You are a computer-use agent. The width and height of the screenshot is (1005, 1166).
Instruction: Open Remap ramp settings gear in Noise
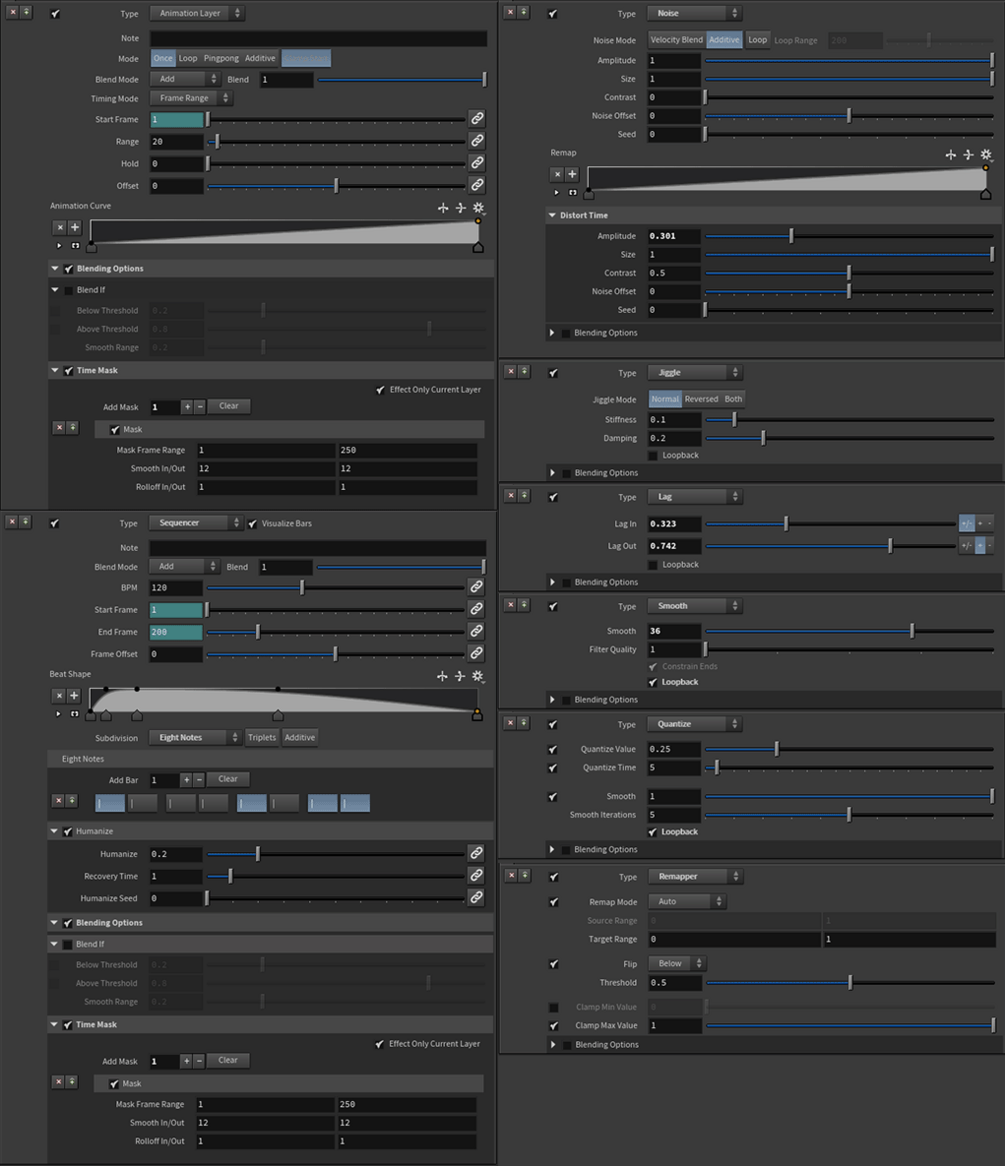click(x=986, y=155)
